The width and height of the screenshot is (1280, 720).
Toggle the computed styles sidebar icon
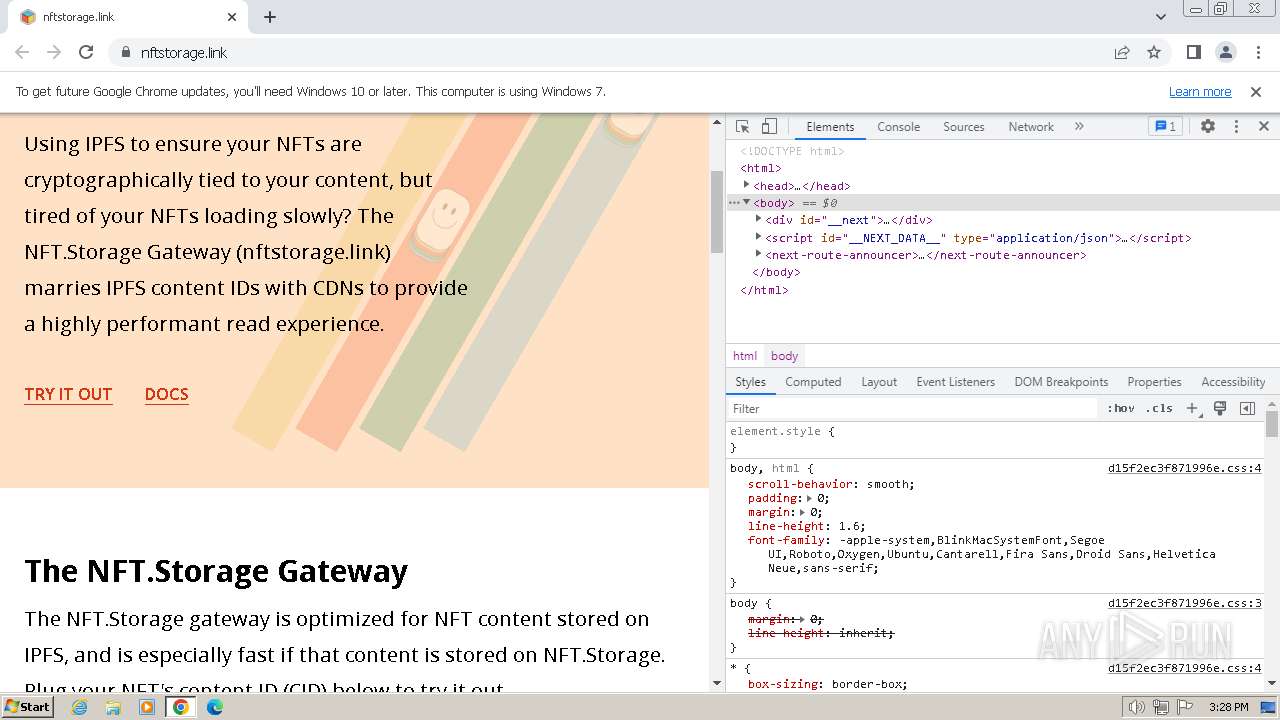(1247, 408)
